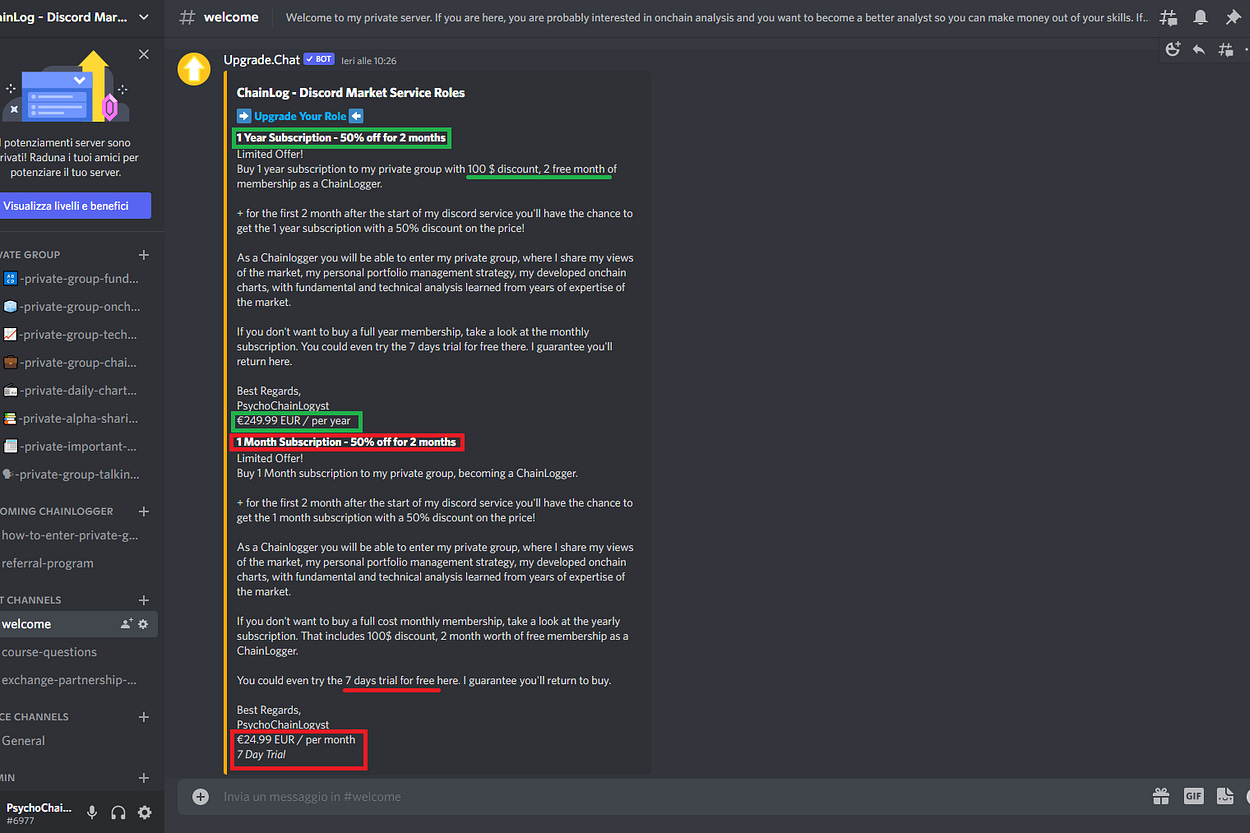
Task: Open pinned messages with the pin icon
Action: pos(1232,17)
